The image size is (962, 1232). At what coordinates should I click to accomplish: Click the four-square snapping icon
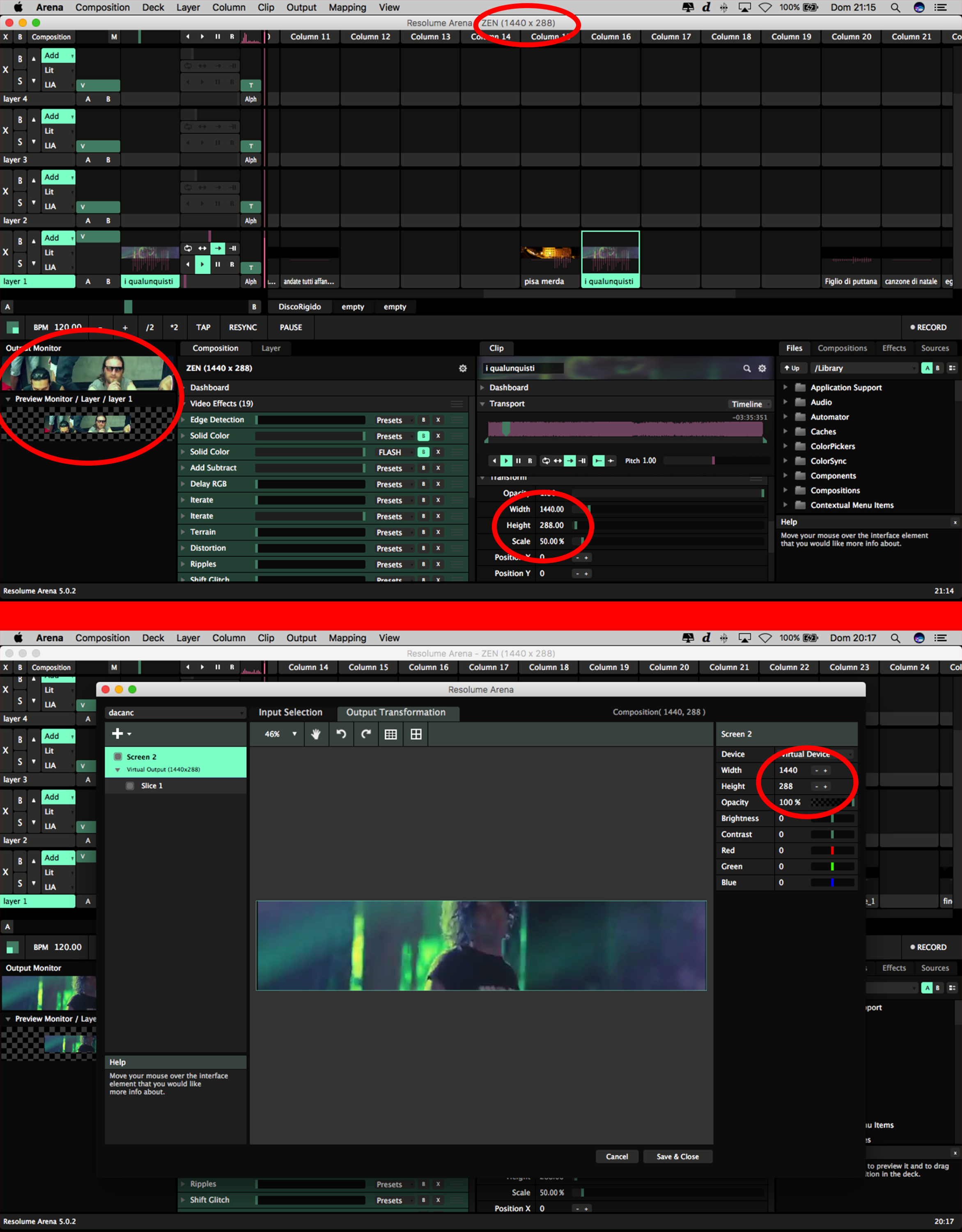pyautogui.click(x=416, y=734)
